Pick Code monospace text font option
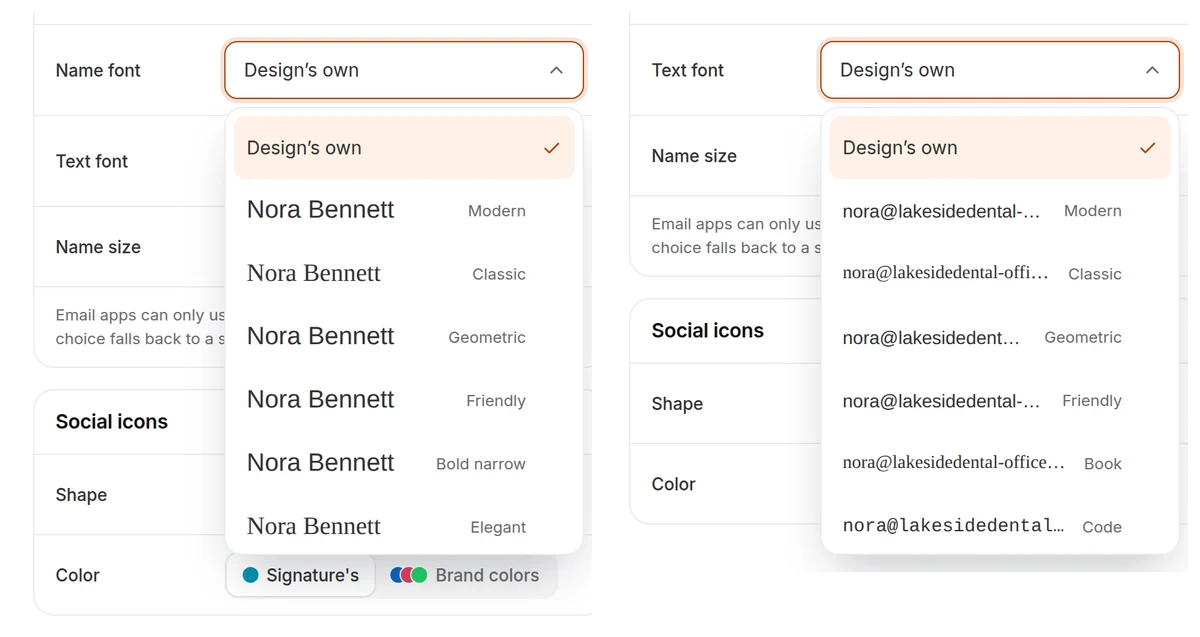Image resolution: width=1200 pixels, height=637 pixels. tap(1000, 526)
